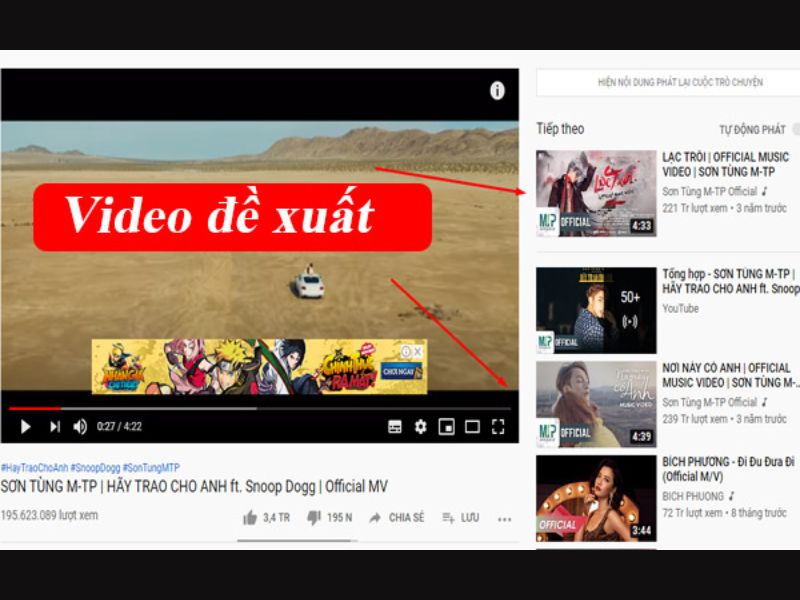Open the #SnoopDogg hashtag
This screenshot has width=800, height=600.
tap(95, 467)
